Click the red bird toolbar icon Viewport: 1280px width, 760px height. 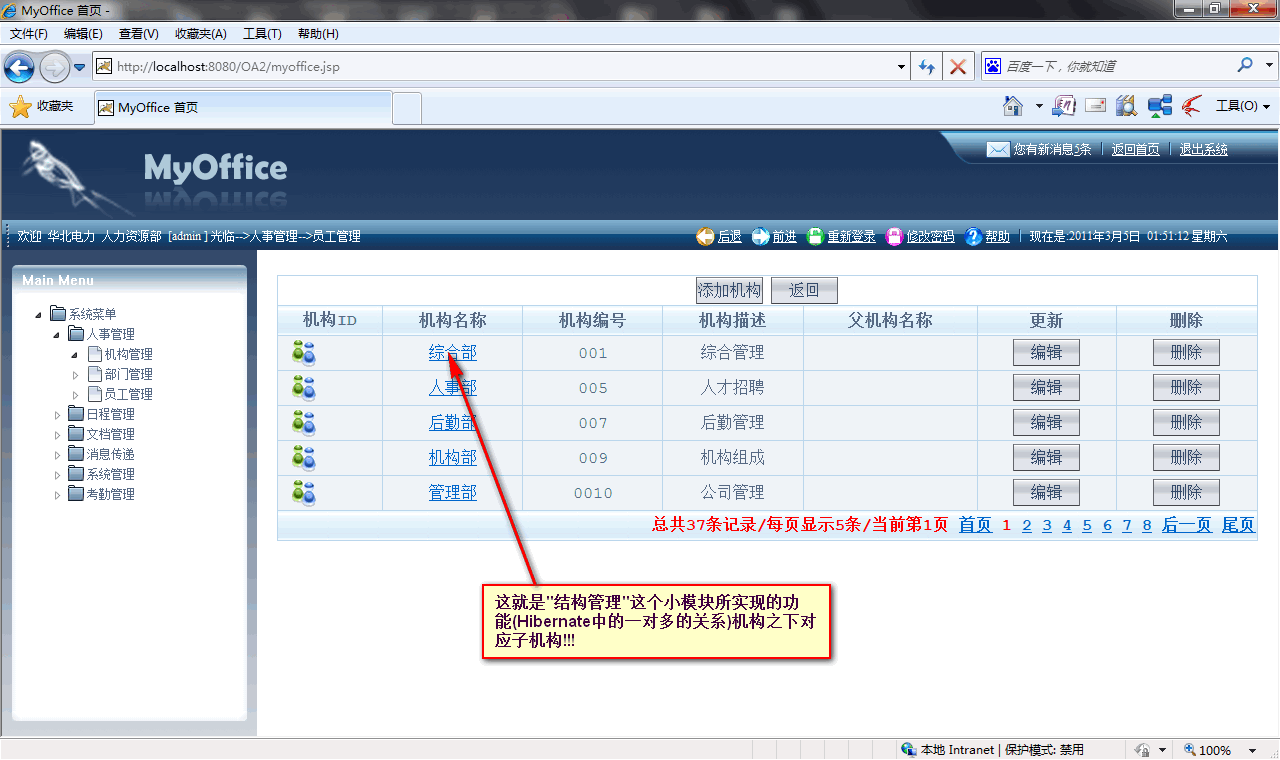pyautogui.click(x=1191, y=105)
